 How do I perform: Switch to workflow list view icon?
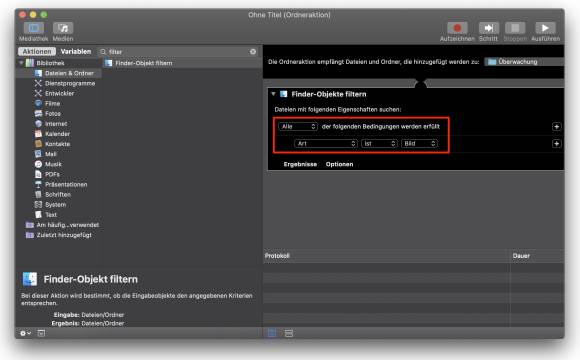pyautogui.click(x=272, y=333)
